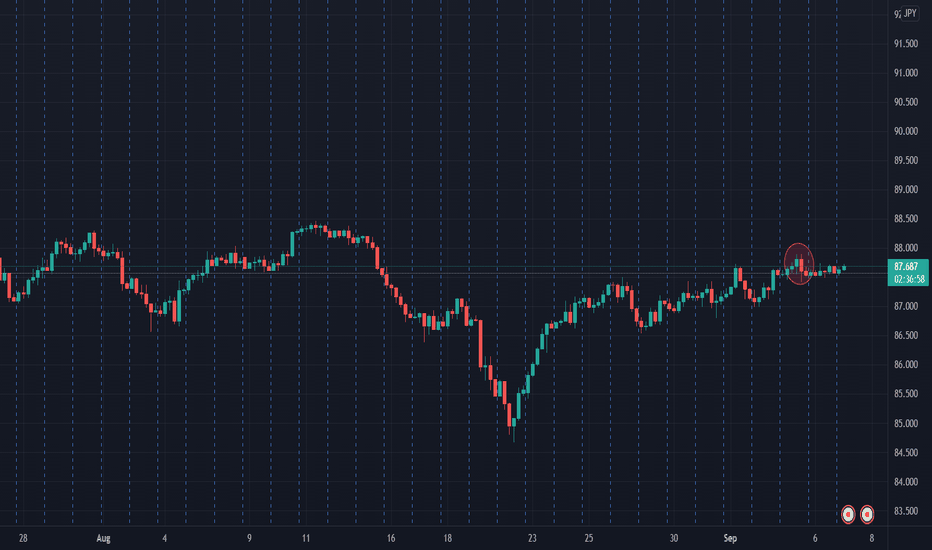Click the 87.000 price axis label
Screen dimensions: 932x550
point(906,306)
